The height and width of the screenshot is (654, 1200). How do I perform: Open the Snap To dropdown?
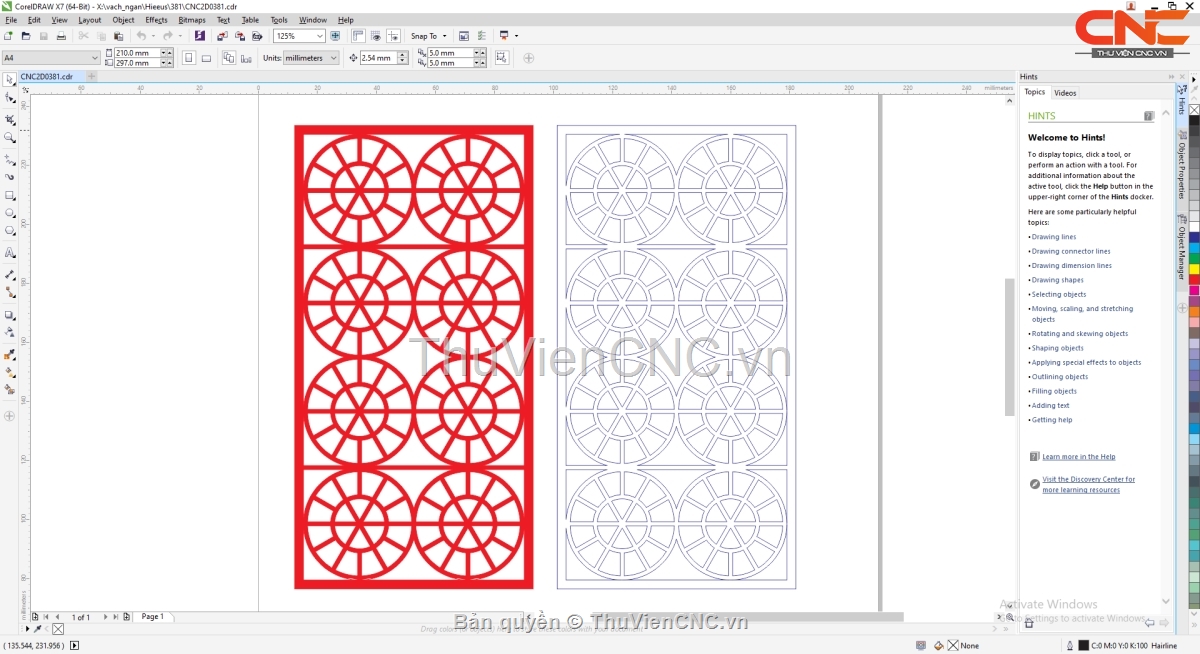click(428, 36)
